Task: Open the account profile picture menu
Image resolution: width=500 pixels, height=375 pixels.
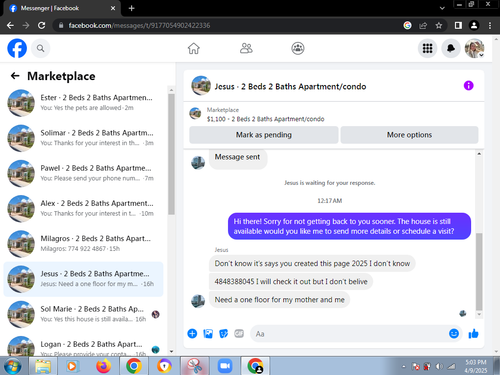Action: click(x=474, y=49)
